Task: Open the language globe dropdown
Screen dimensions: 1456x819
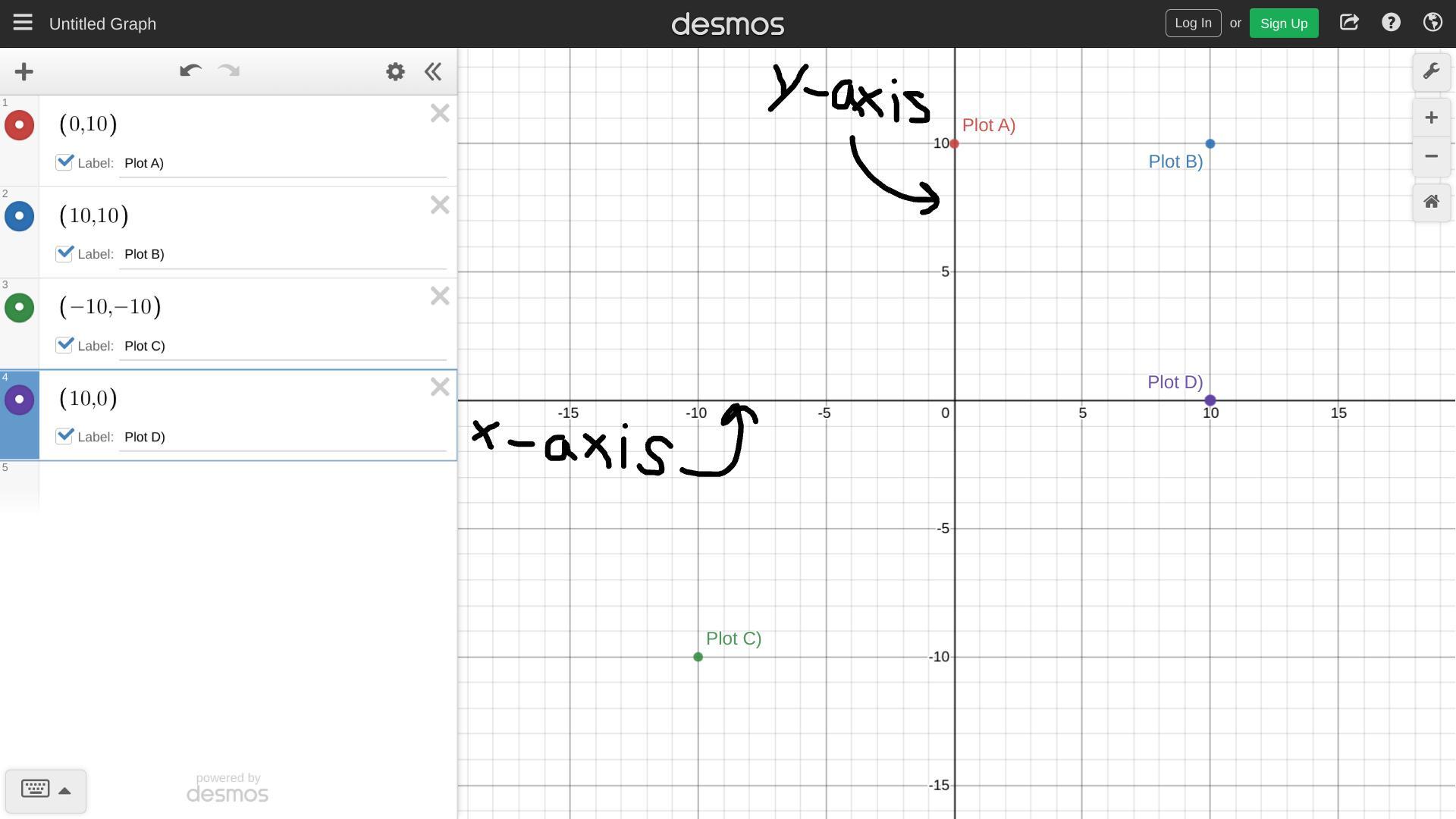Action: (x=1432, y=23)
